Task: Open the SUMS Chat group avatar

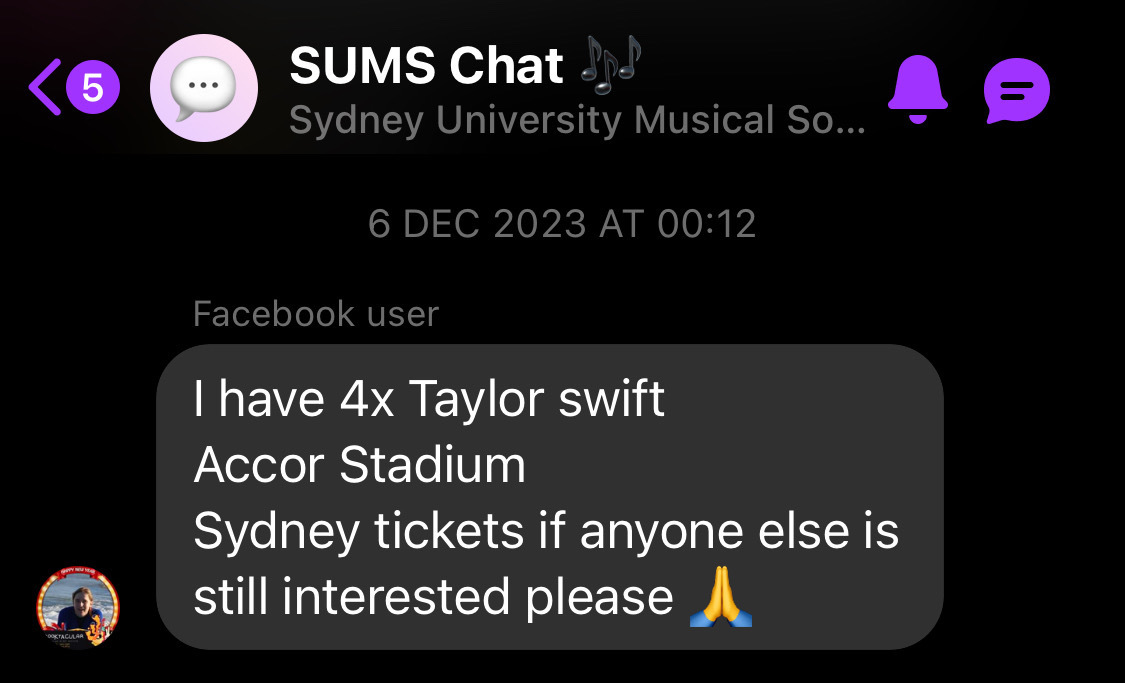Action: click(x=203, y=88)
